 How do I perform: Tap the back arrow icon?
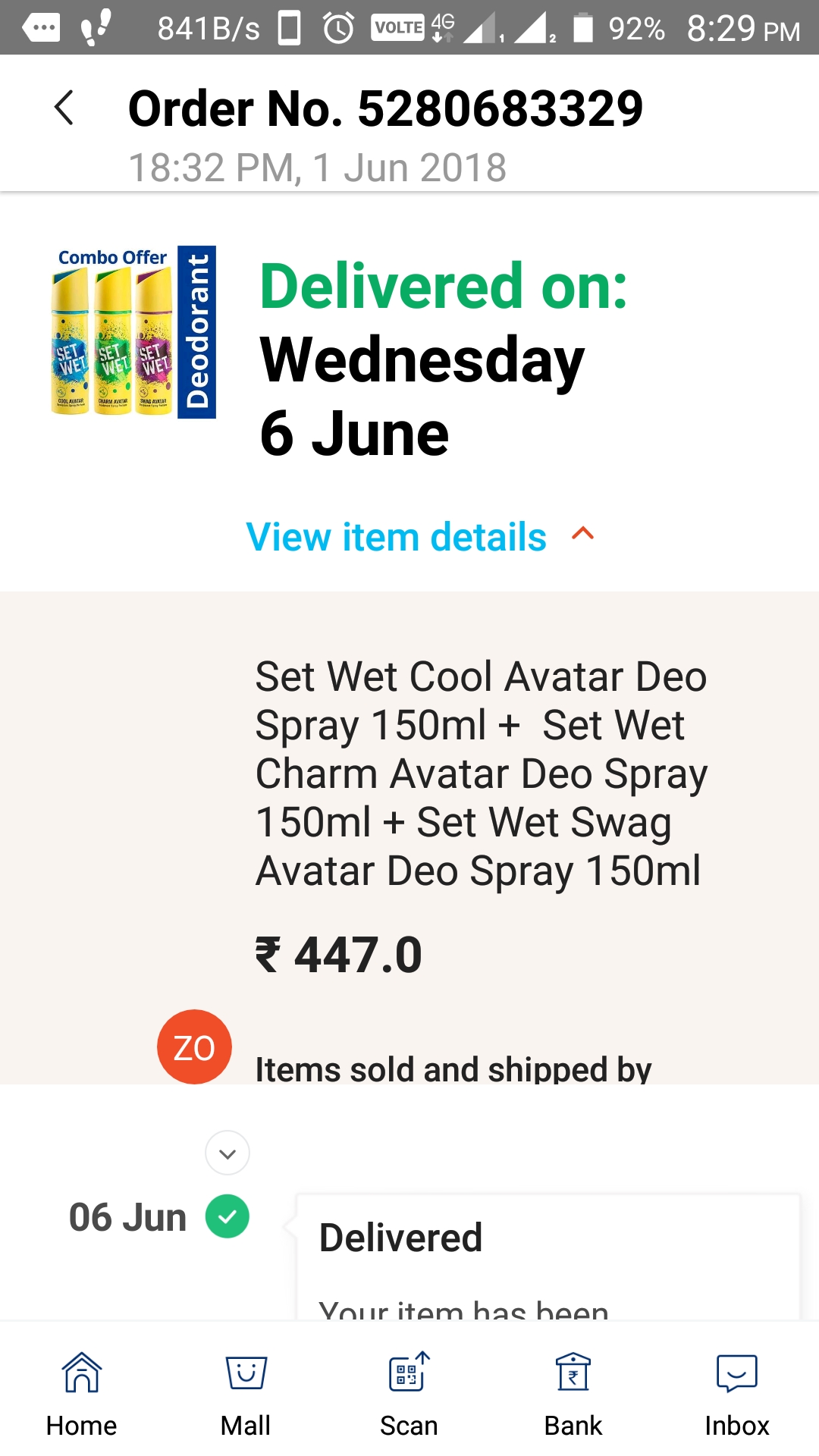coord(64,108)
